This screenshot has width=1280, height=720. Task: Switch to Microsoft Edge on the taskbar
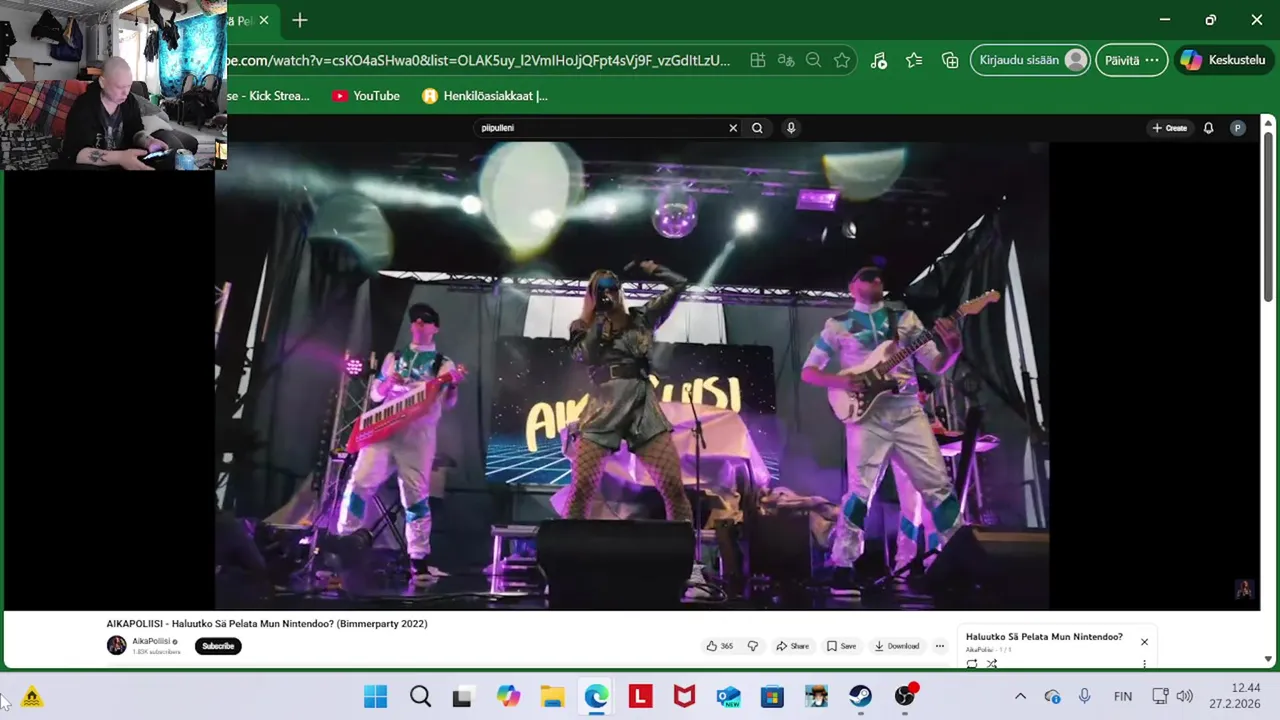coord(596,697)
